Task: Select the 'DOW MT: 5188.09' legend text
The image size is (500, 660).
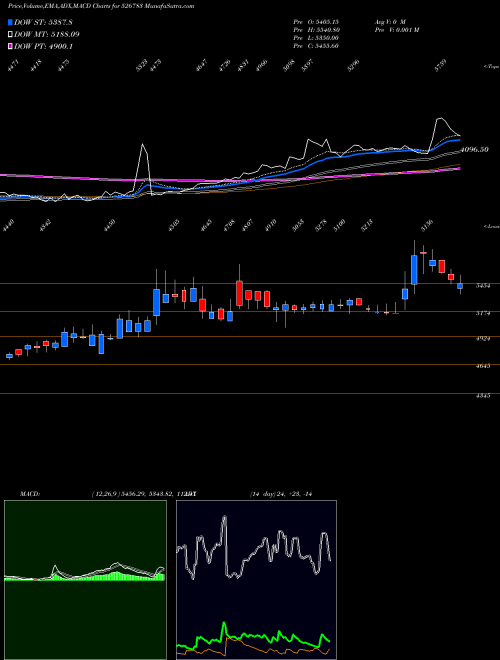Action: click(x=47, y=34)
